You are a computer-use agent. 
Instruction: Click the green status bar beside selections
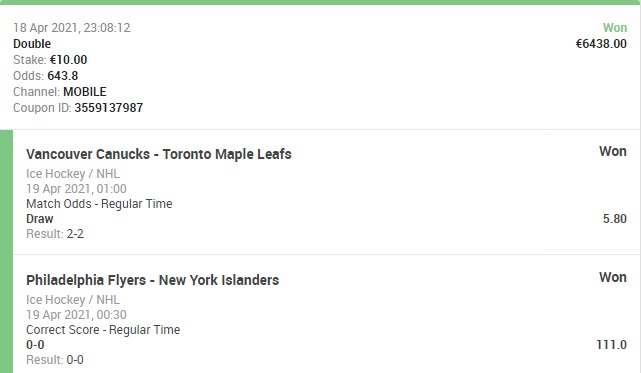tap(7, 252)
